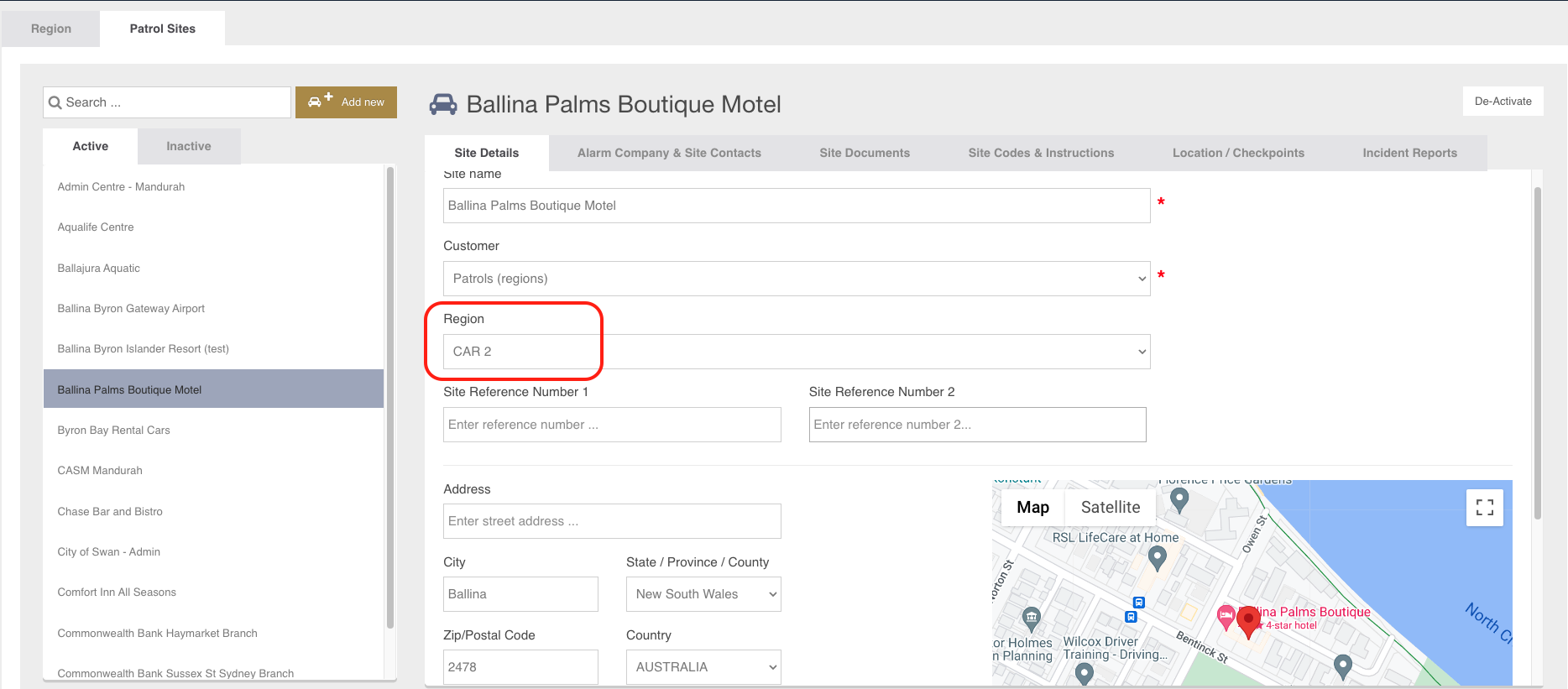Image resolution: width=1568 pixels, height=689 pixels.
Task: Select Ballajura Aquatic site
Action: tap(213, 269)
